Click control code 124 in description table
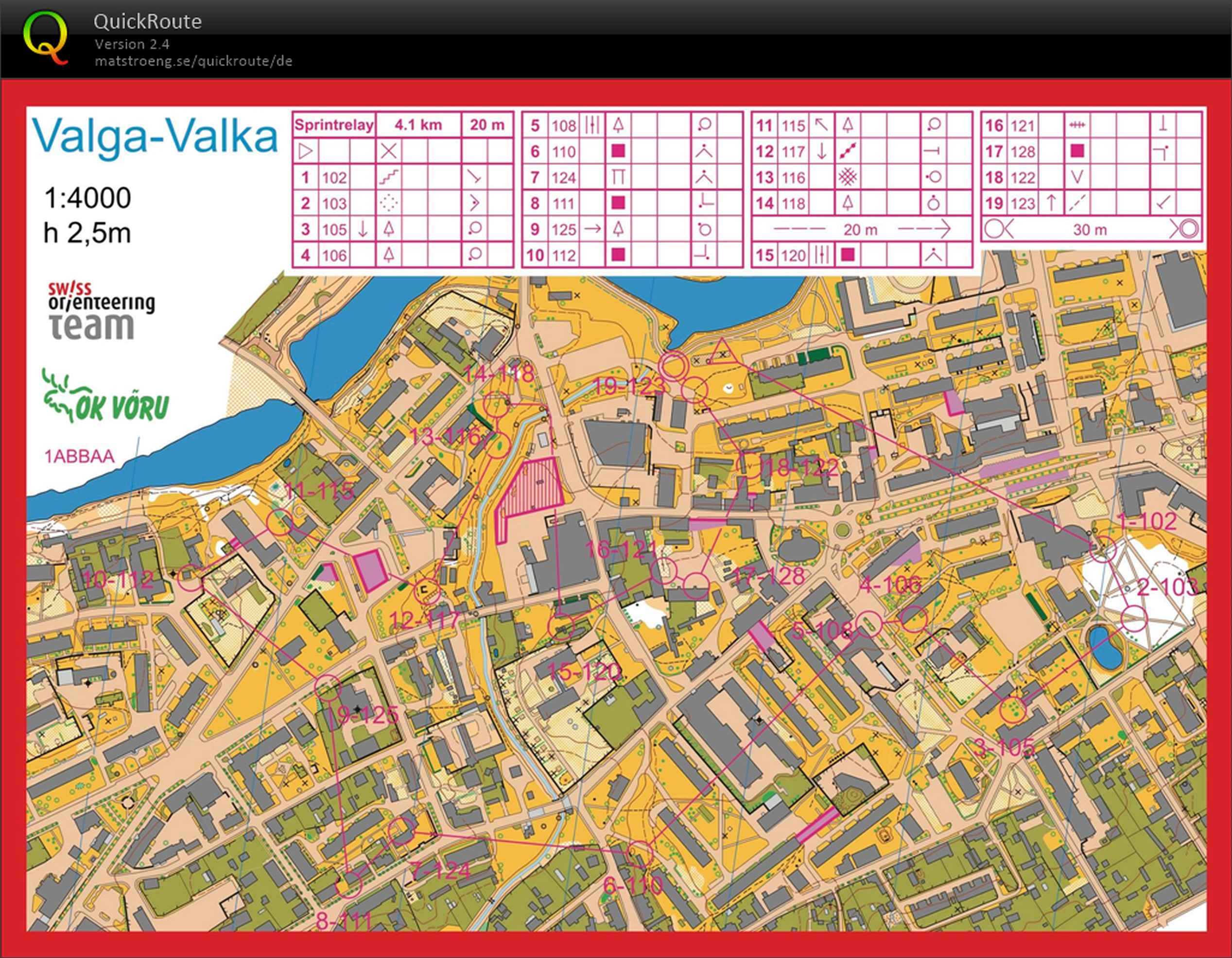This screenshot has height=958, width=1232. [564, 178]
